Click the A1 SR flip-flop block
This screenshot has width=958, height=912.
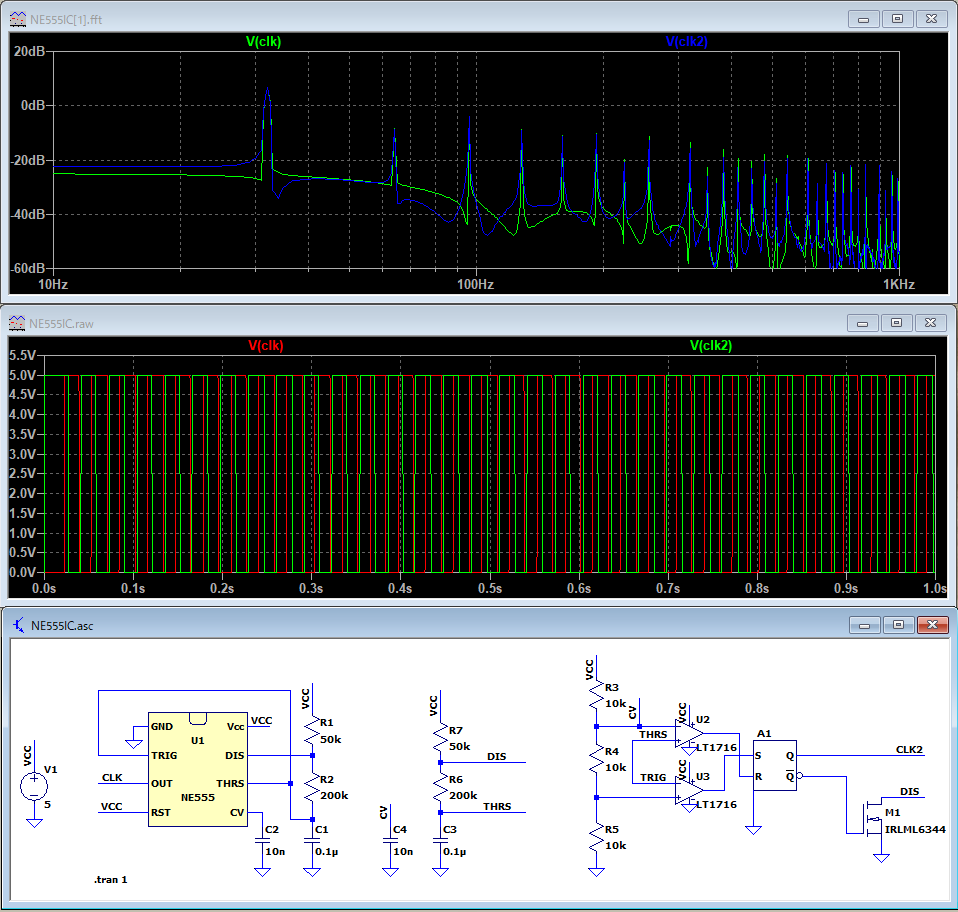coord(774,765)
